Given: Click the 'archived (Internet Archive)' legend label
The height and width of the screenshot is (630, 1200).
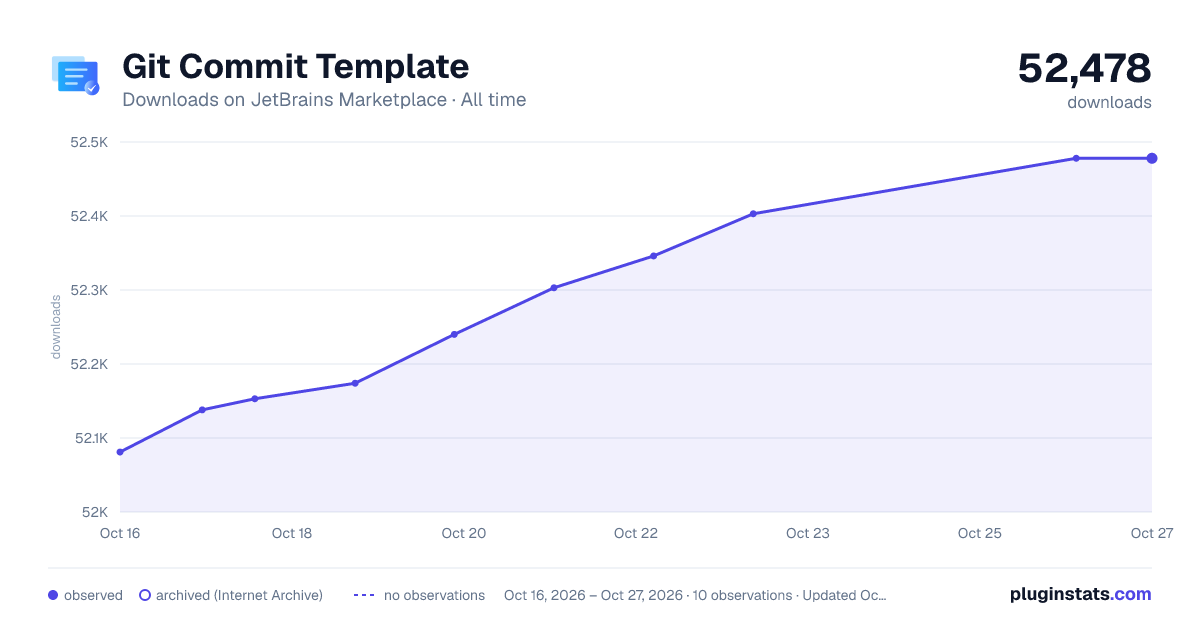Looking at the screenshot, I should (x=239, y=595).
